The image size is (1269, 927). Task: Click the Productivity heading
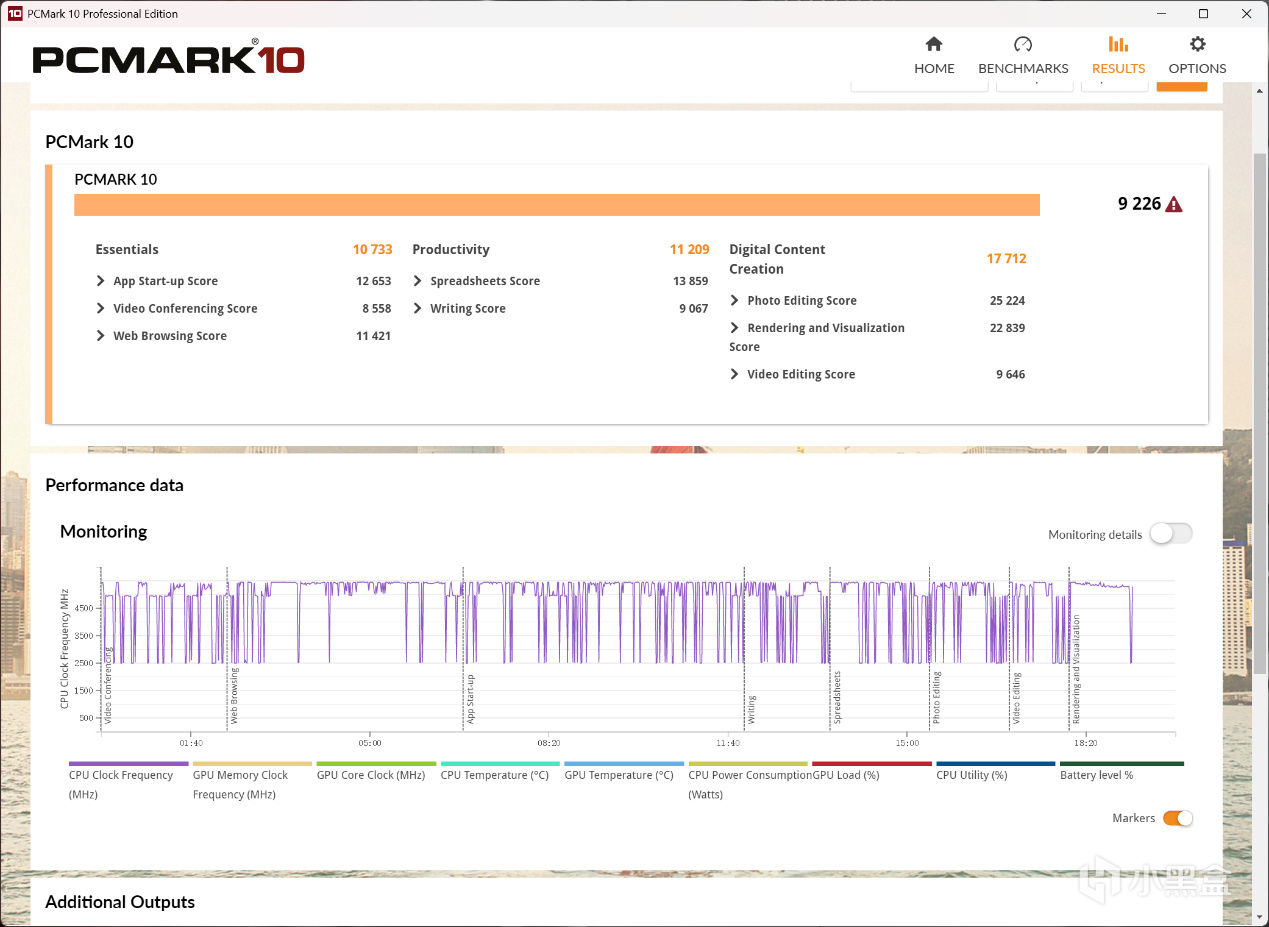pyautogui.click(x=451, y=249)
